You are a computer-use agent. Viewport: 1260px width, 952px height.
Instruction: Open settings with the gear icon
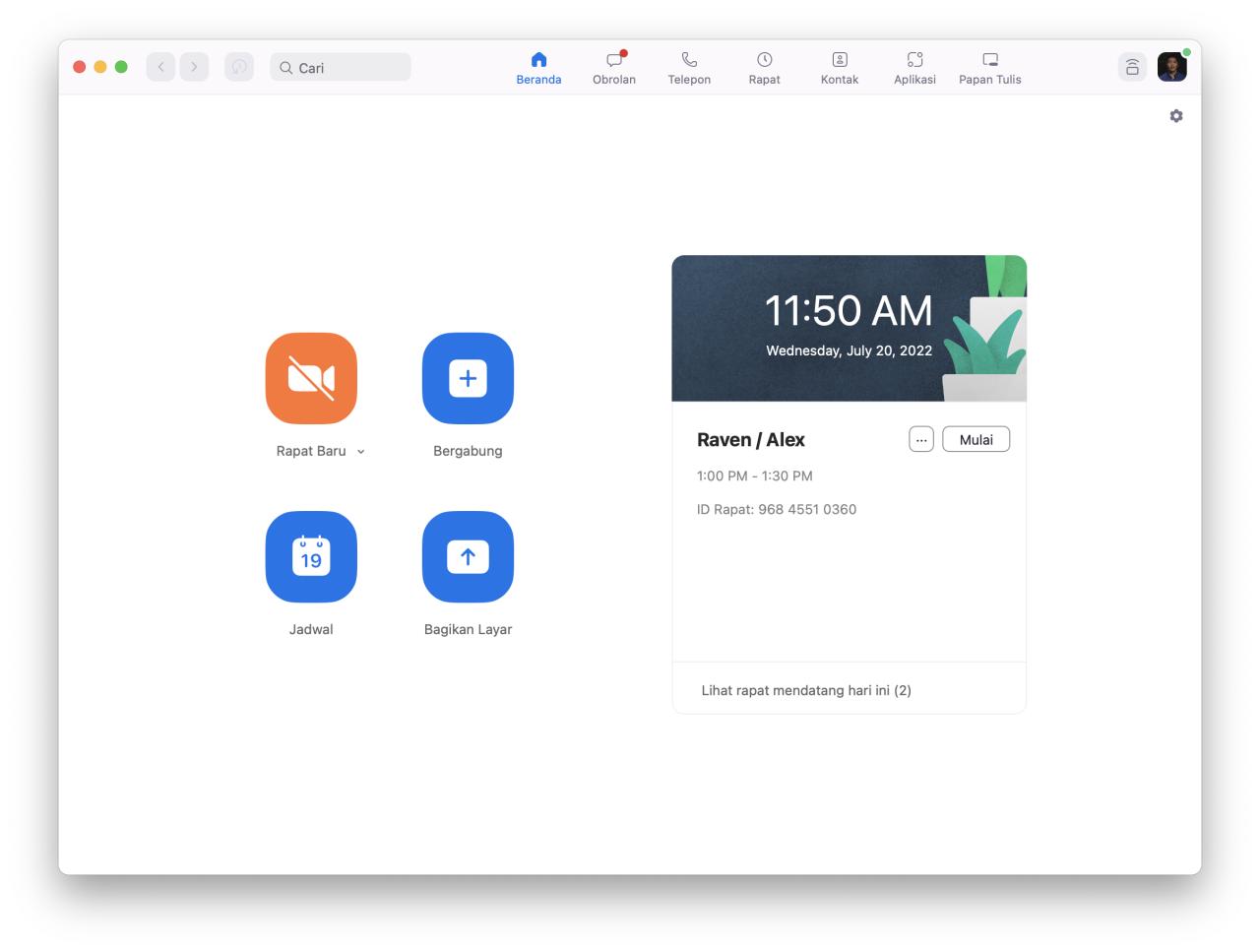tap(1176, 116)
